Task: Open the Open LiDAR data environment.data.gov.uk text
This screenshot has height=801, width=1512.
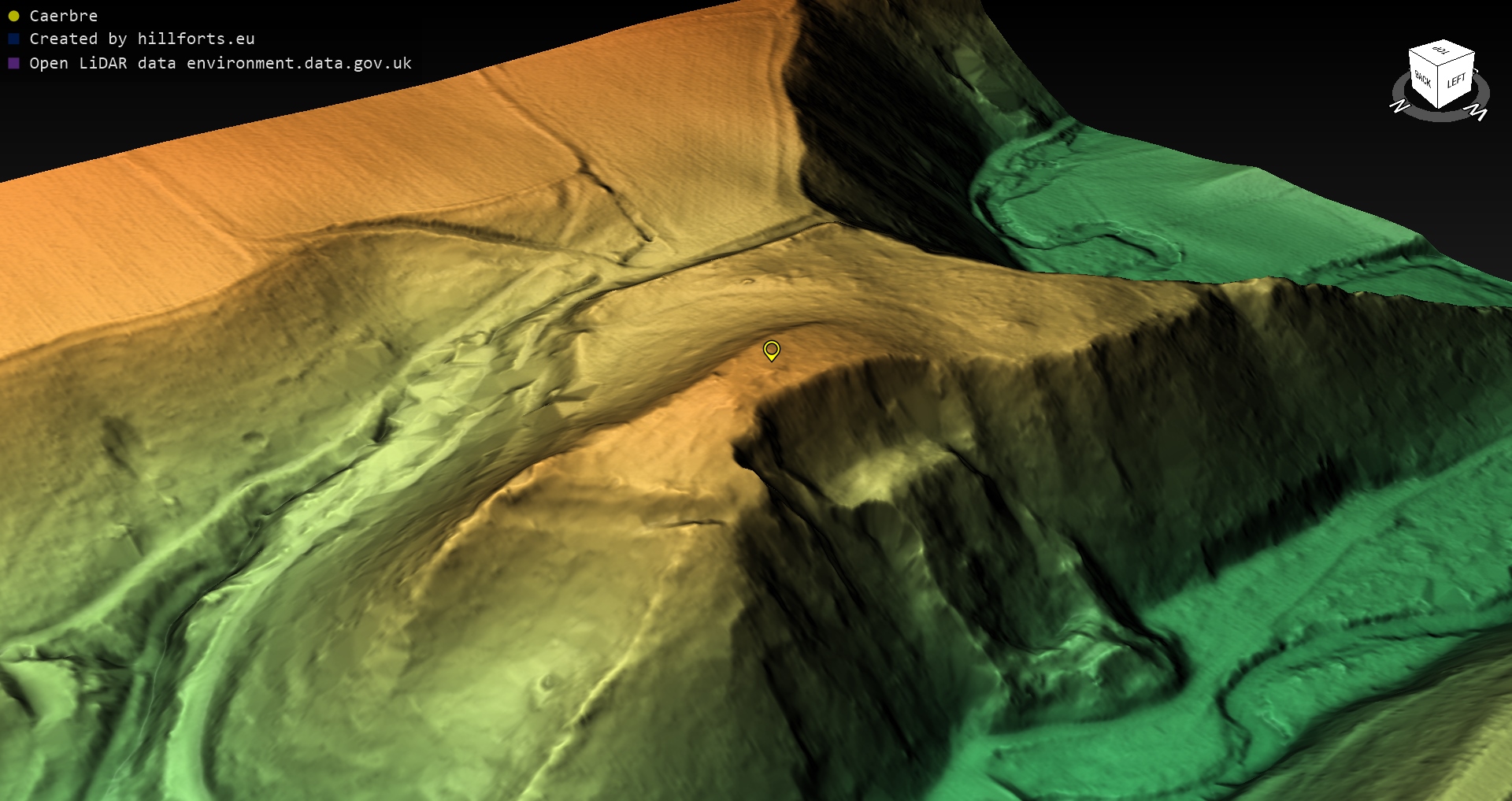Action: tap(220, 63)
